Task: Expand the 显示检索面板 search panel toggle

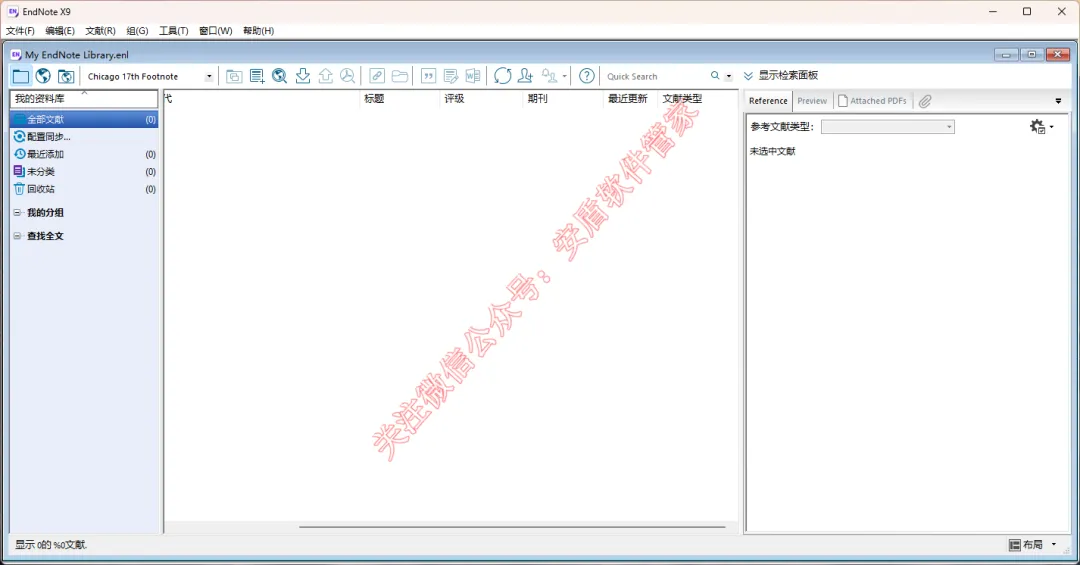Action: [x=781, y=76]
